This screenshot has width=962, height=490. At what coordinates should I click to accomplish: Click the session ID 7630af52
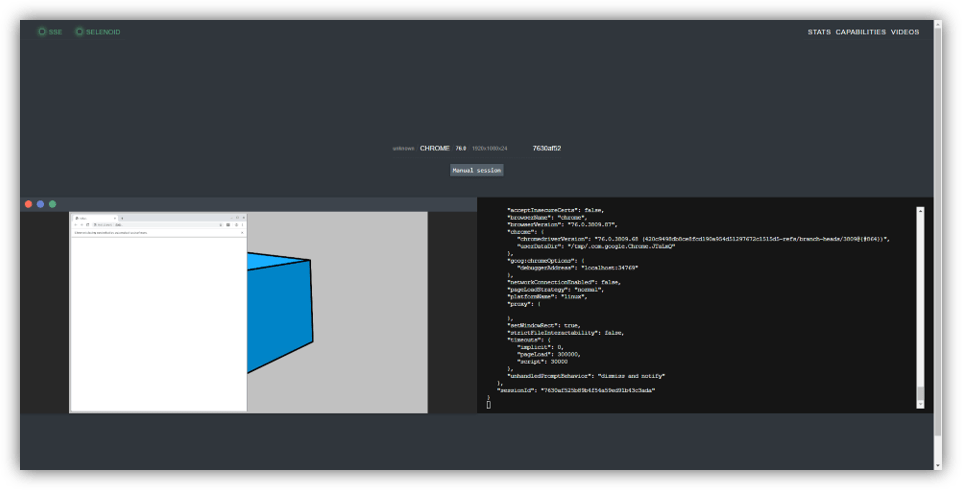546,148
